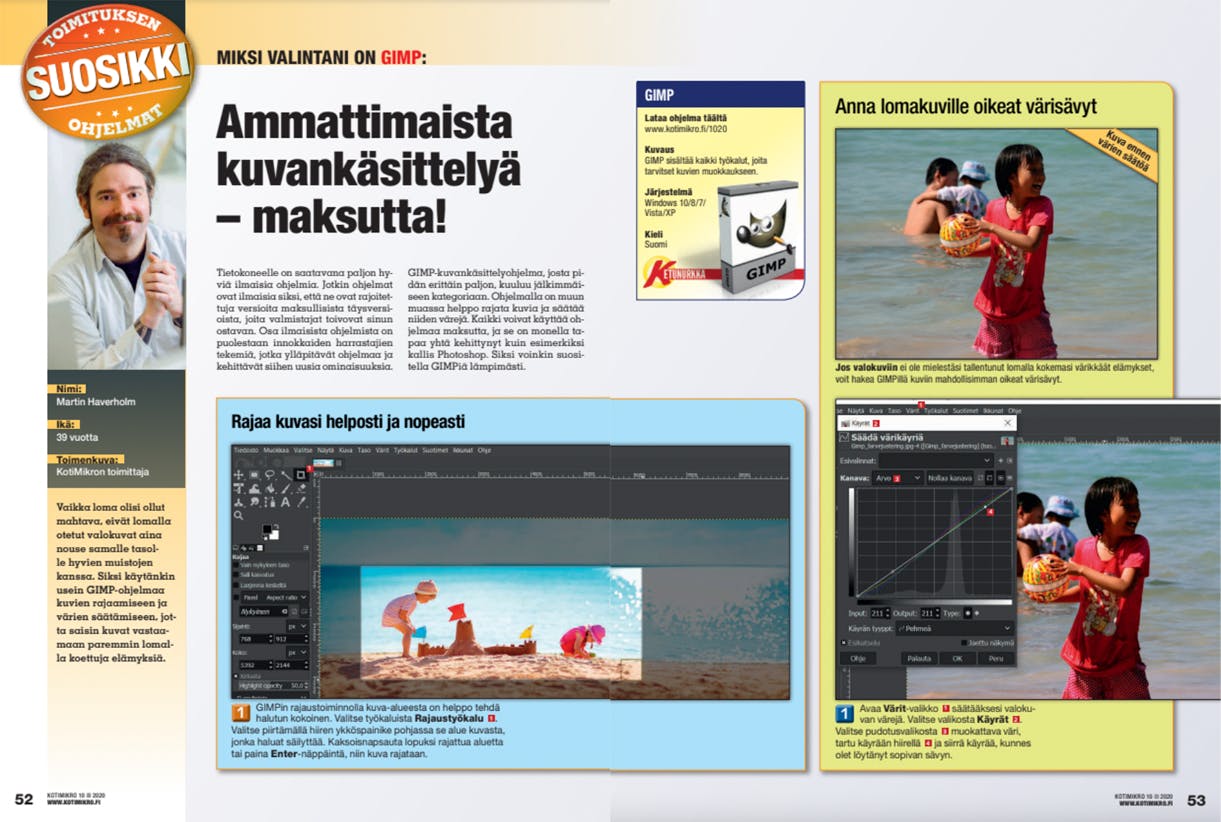
Task: Set portrait orientation icon beside Nykyinen field
Action: (294, 612)
